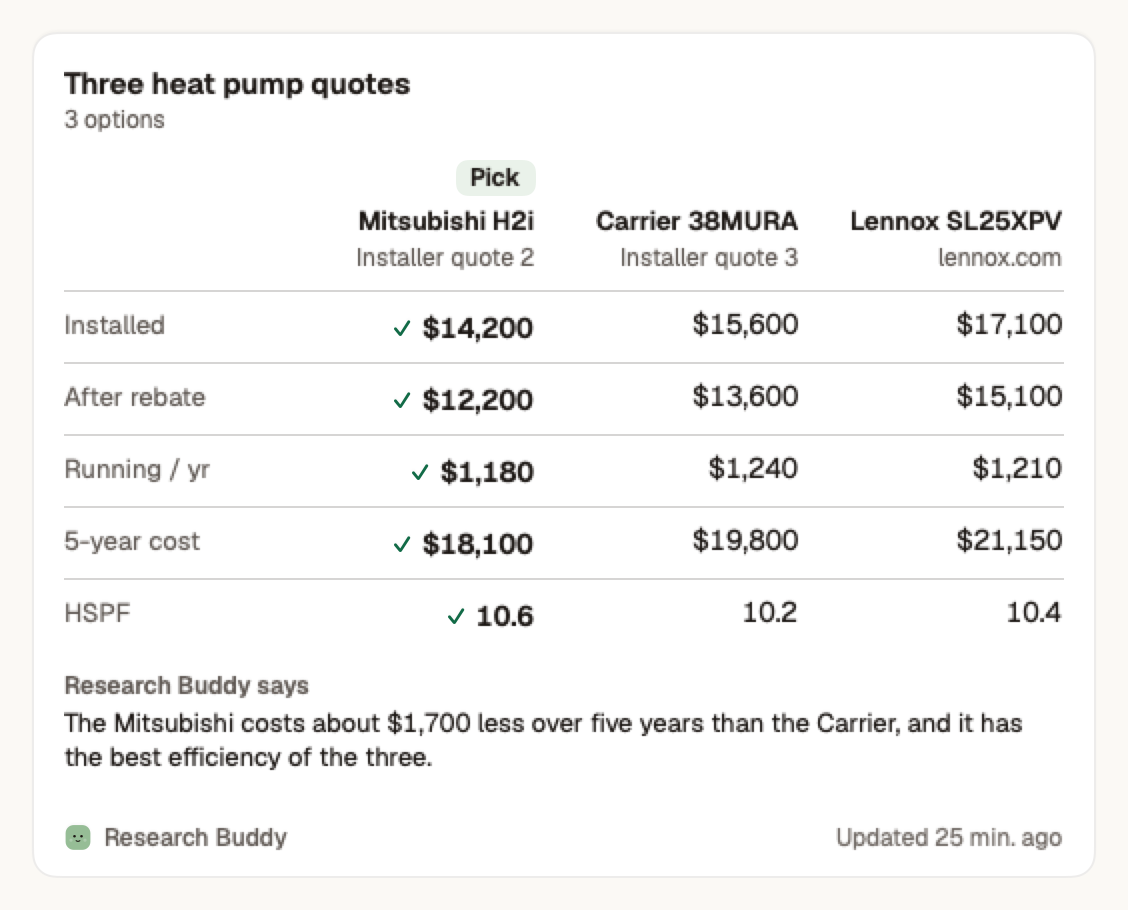Select the Running / yr row label
Screen dimensions: 1128x910
pyautogui.click(x=137, y=469)
